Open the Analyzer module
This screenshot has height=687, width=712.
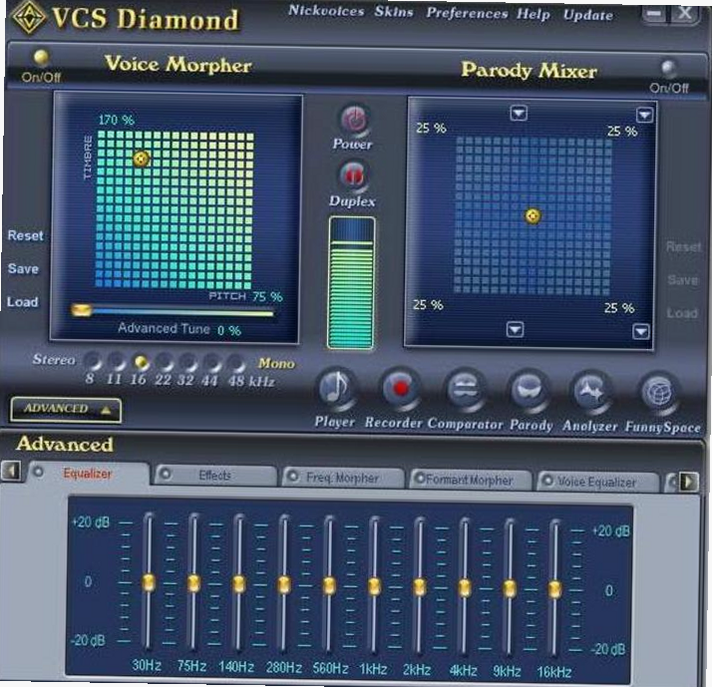pos(591,391)
